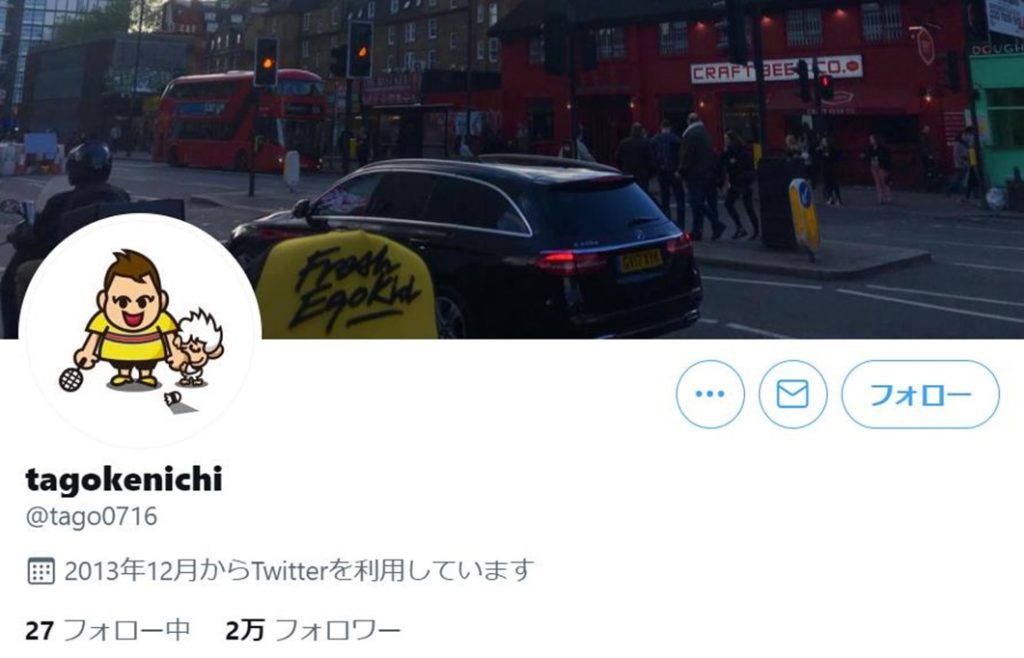Click the calendar icon beside join date
The height and width of the screenshot is (658, 1024).
[40, 571]
